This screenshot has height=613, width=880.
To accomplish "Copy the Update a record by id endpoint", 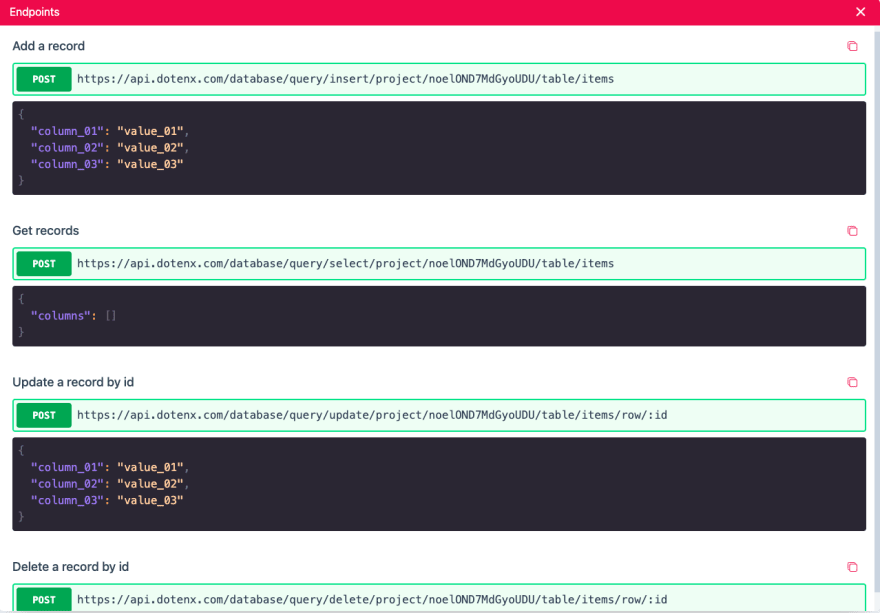I will pos(852,382).
